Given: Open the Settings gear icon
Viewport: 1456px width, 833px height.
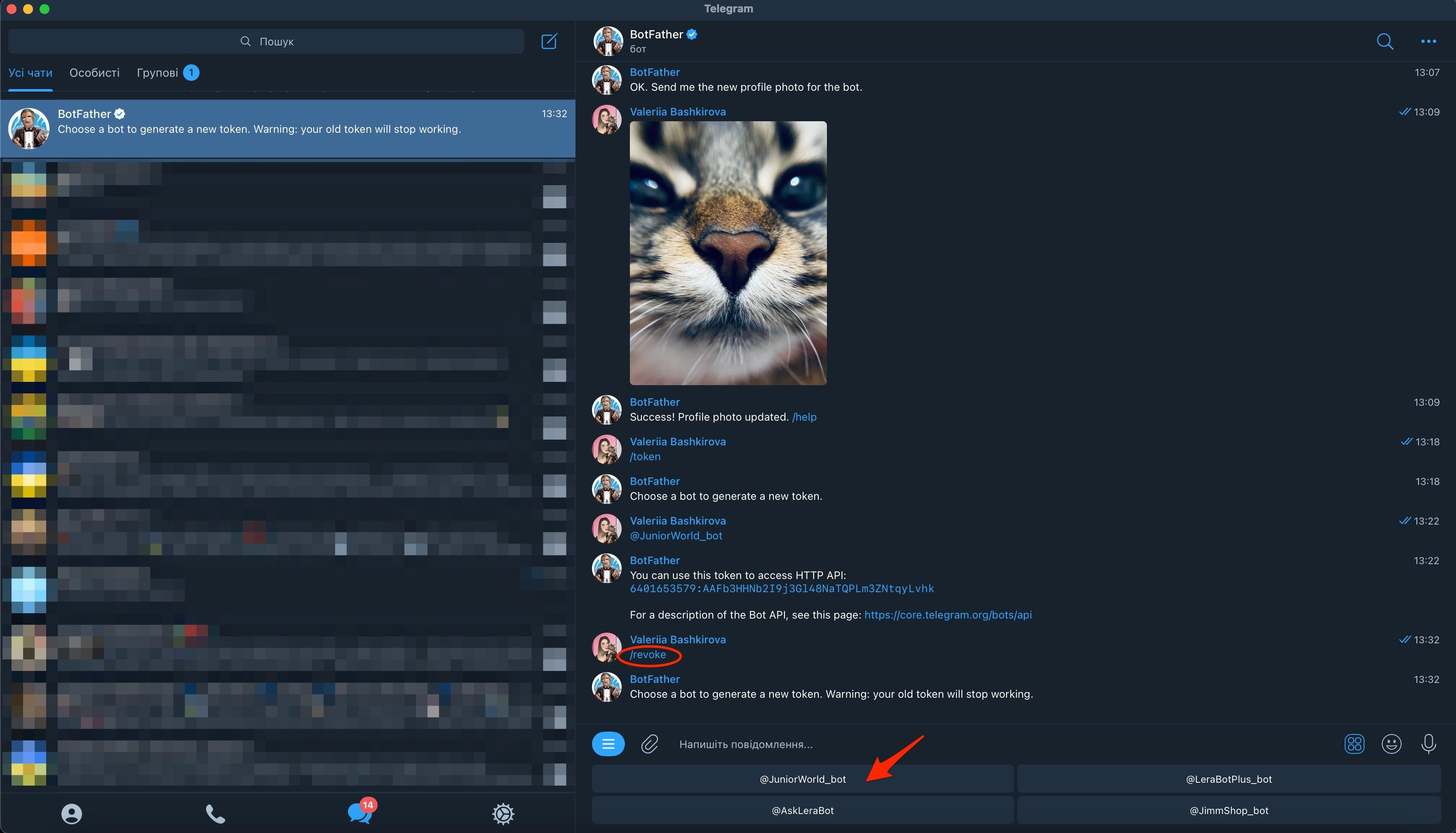Looking at the screenshot, I should 503,813.
